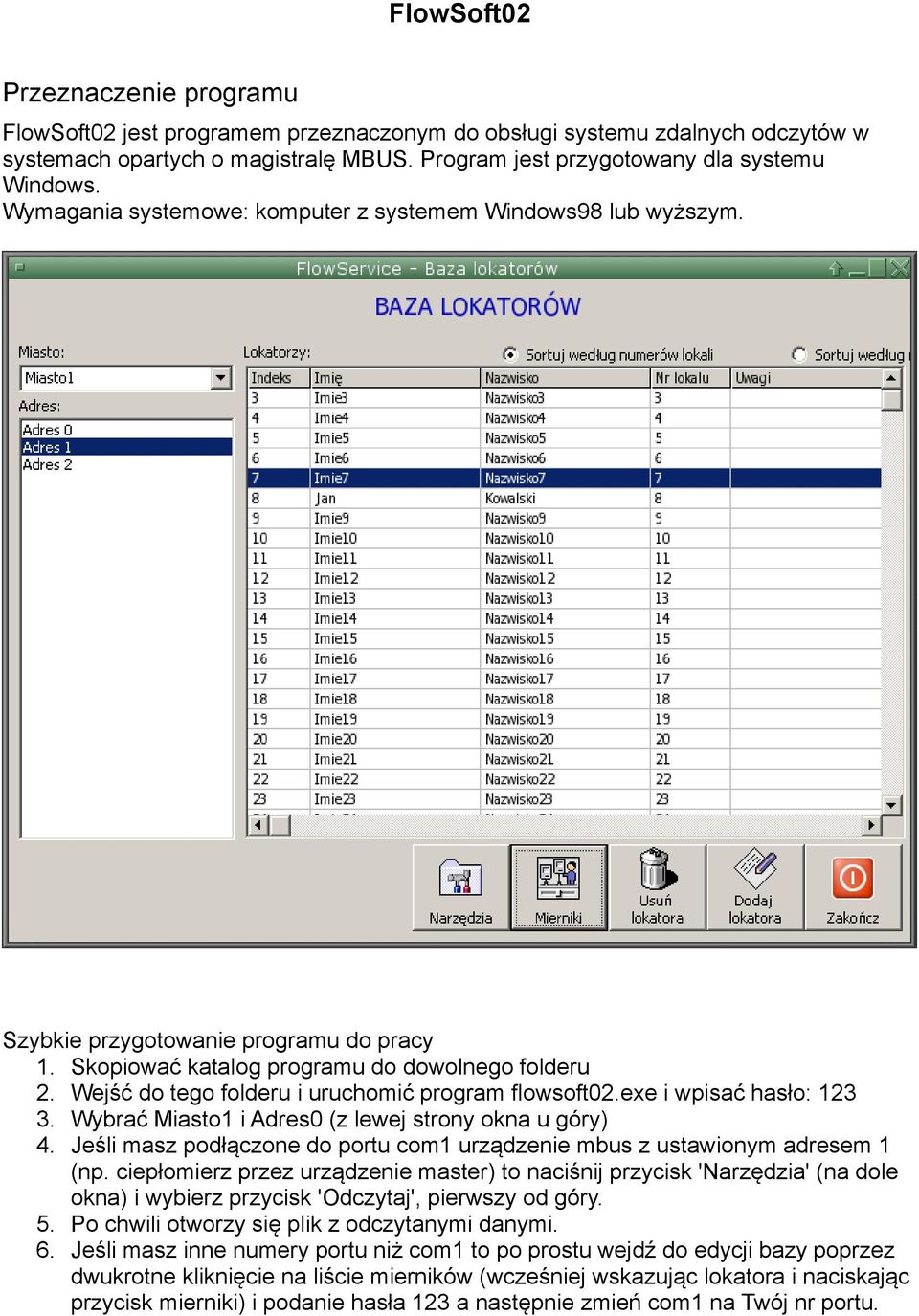Select Adres 2 in address list
Viewport: 919px width, 1316px height.
[126, 464]
